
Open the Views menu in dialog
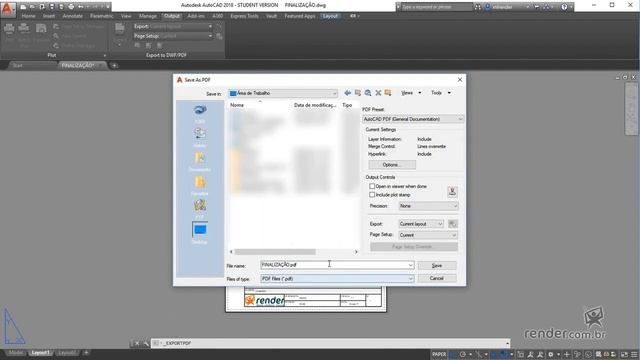pyautogui.click(x=411, y=93)
